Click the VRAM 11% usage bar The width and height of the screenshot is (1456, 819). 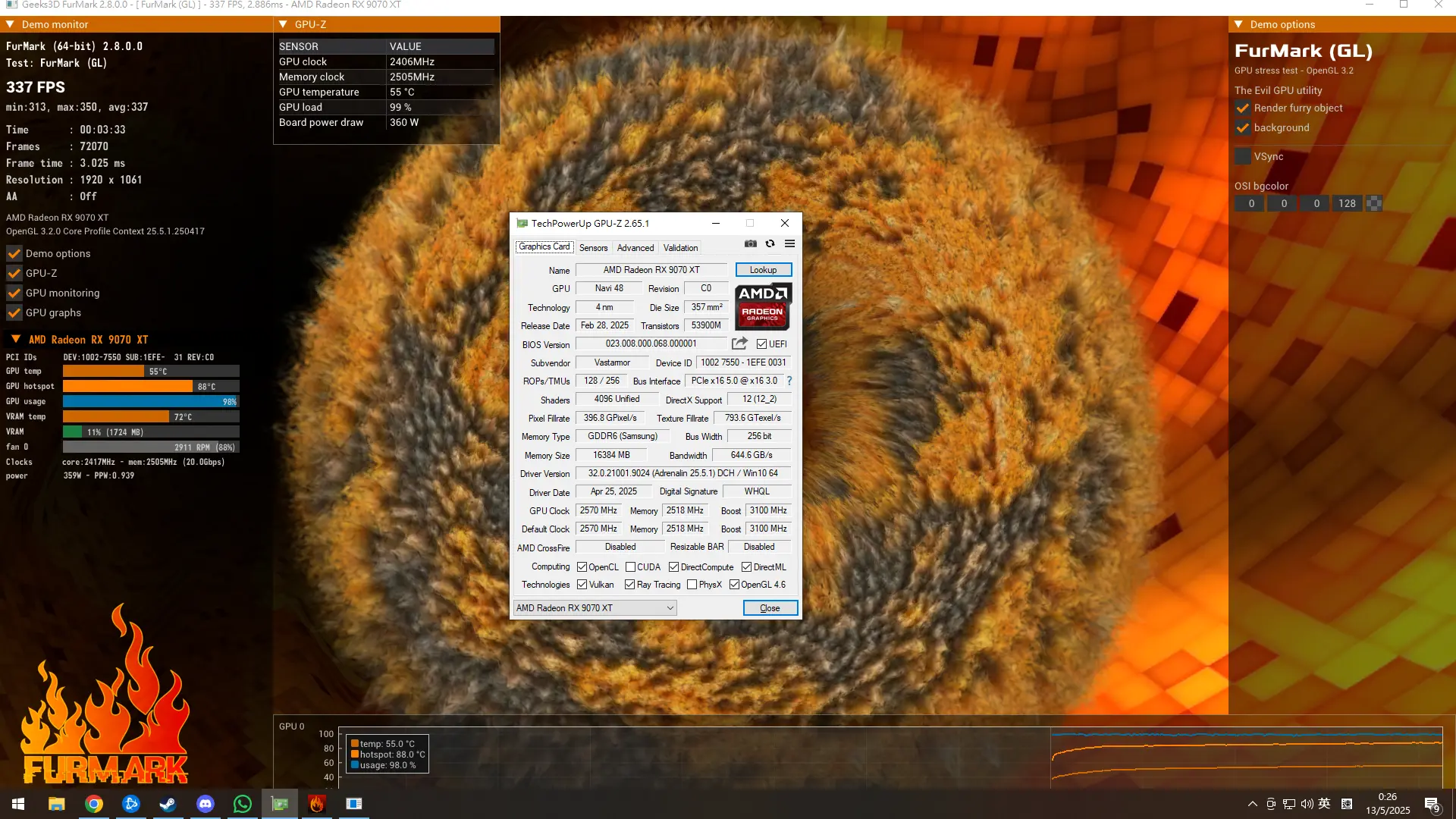[x=151, y=431]
